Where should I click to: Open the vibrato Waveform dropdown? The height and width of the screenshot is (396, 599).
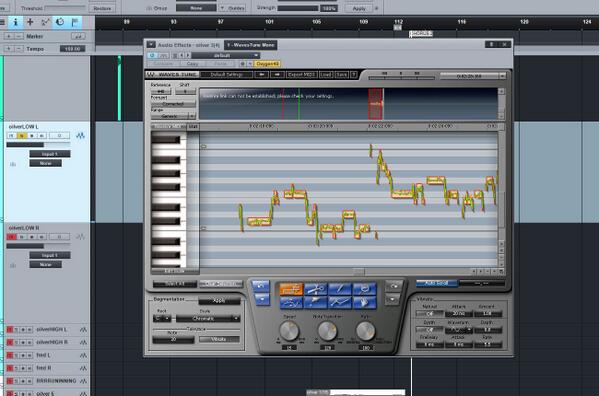click(458, 330)
